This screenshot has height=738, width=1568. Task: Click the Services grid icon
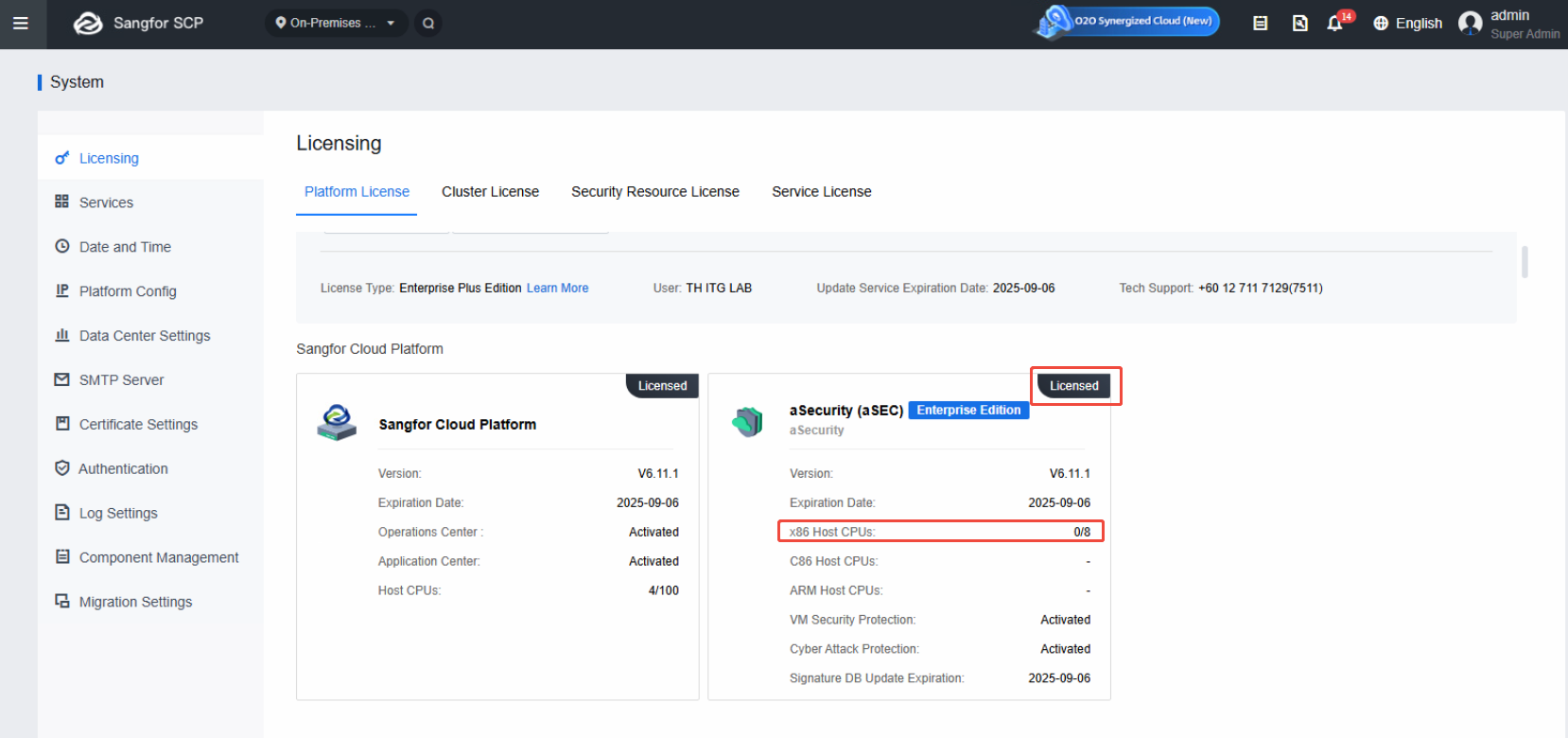click(x=62, y=202)
